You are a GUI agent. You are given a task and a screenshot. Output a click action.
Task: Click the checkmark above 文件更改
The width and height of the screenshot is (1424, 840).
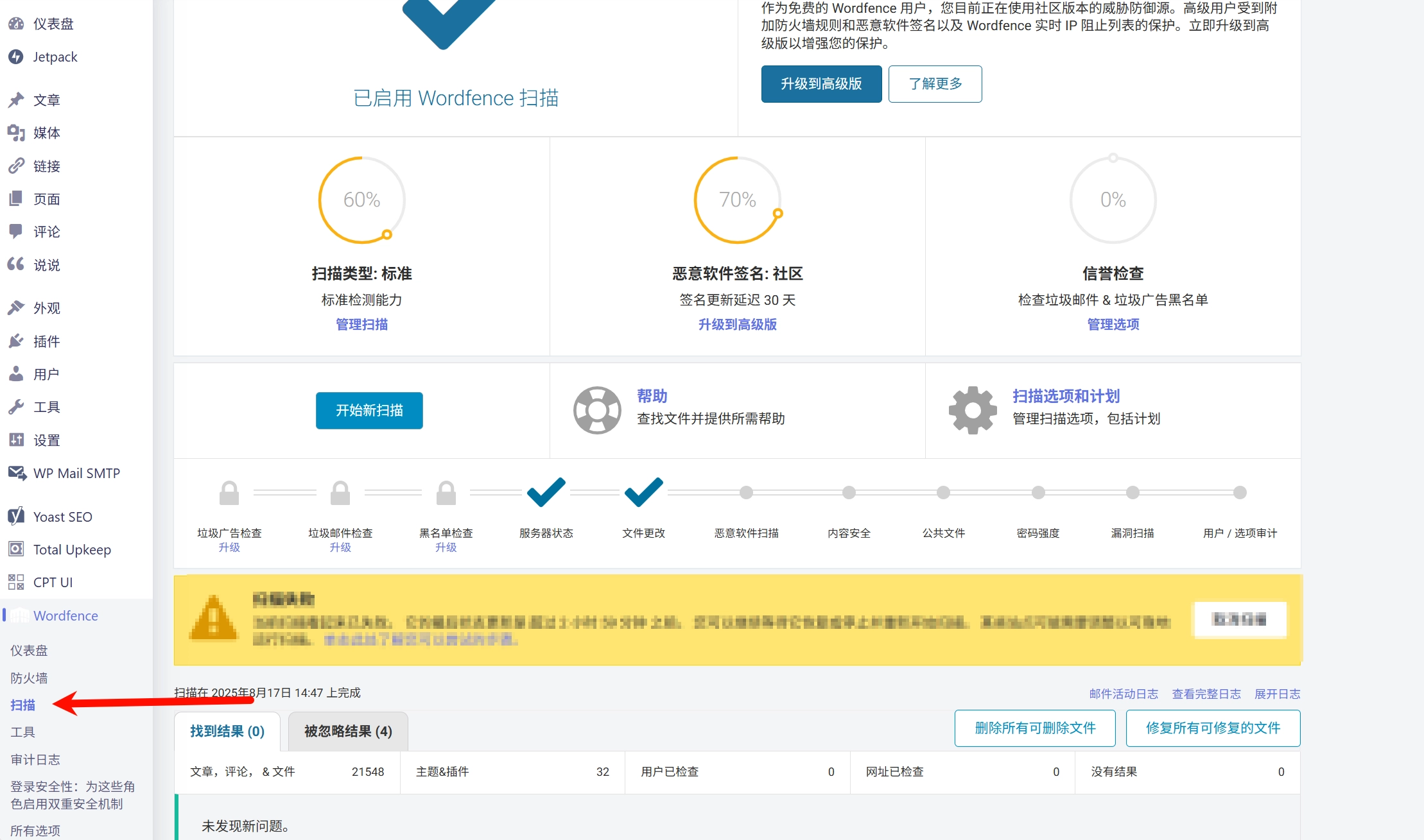click(x=644, y=492)
